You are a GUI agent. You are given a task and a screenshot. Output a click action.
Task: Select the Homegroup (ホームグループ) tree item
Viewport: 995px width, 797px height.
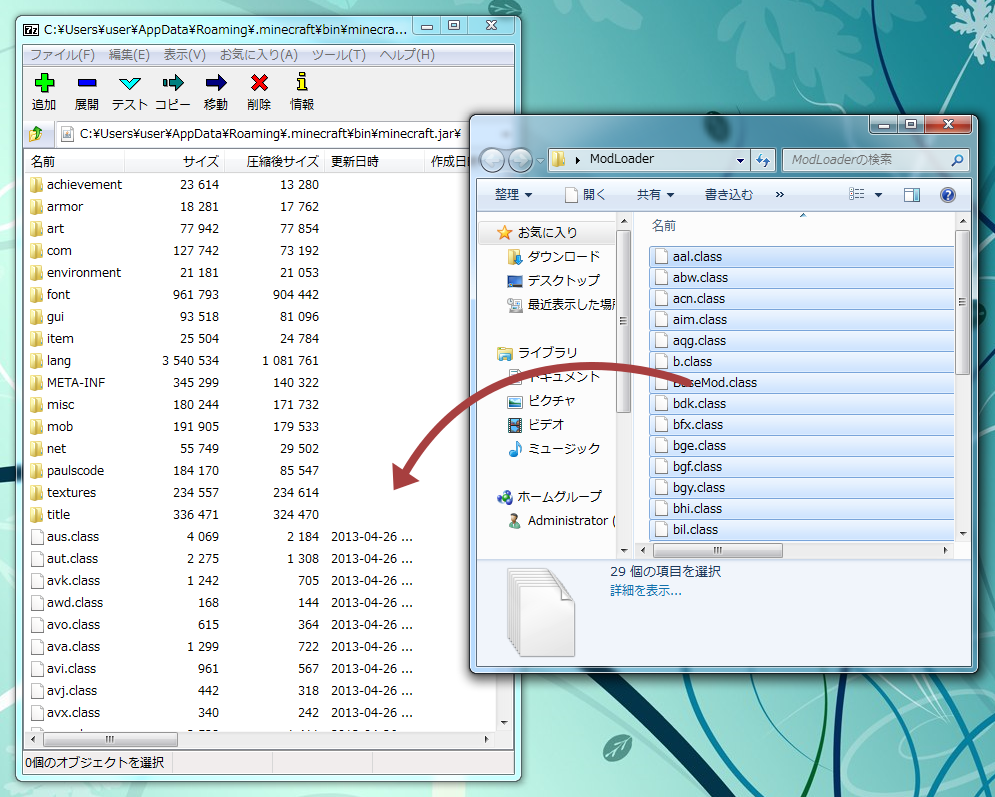550,497
